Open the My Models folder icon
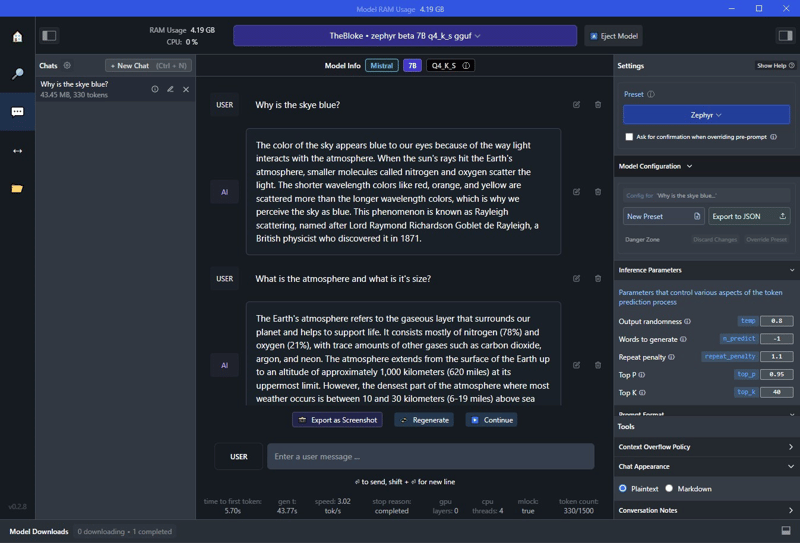Viewport: 800px width, 543px height. tap(17, 188)
